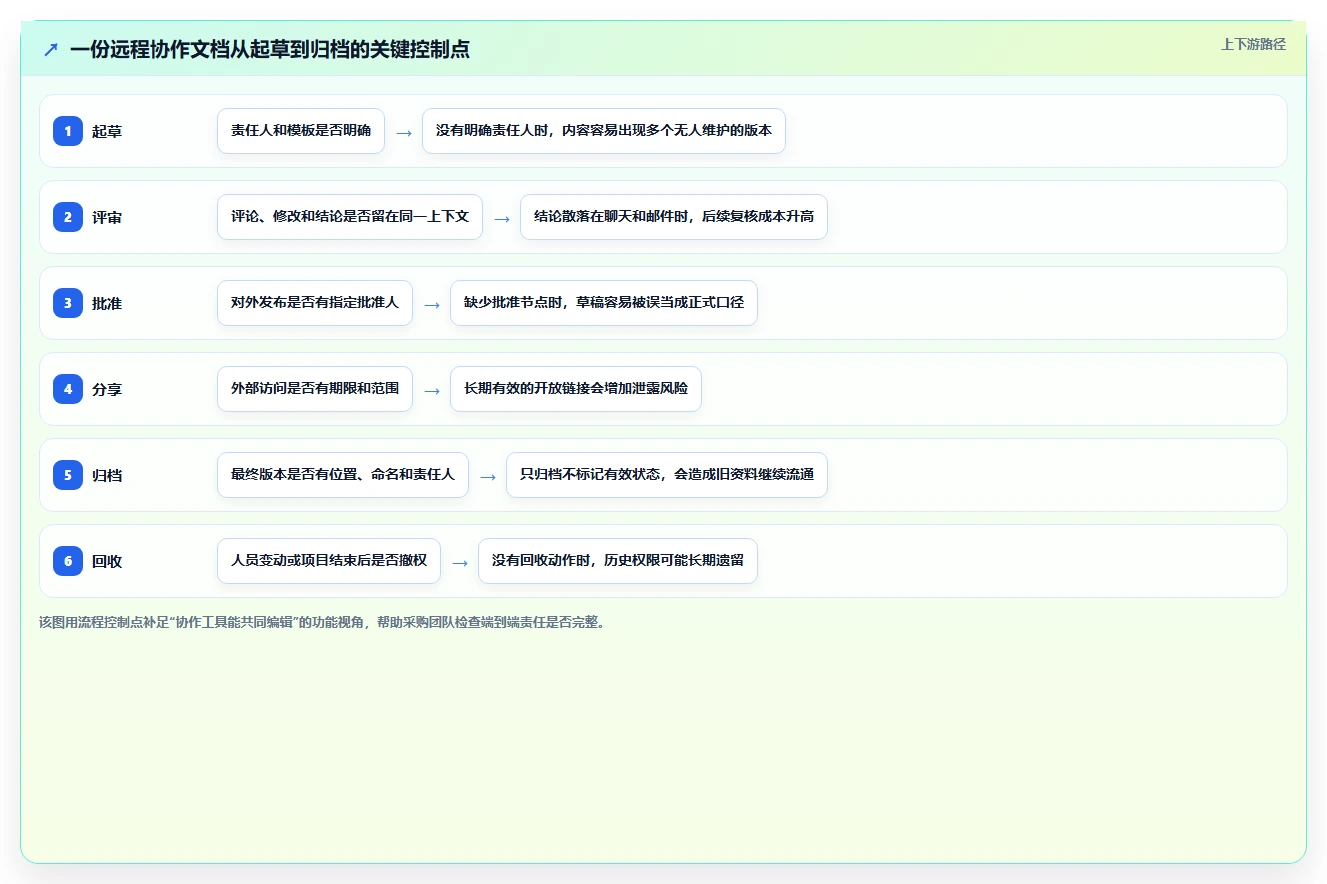The height and width of the screenshot is (884, 1327).
Task: Click the arrow in the 批准 row
Action: click(x=432, y=304)
